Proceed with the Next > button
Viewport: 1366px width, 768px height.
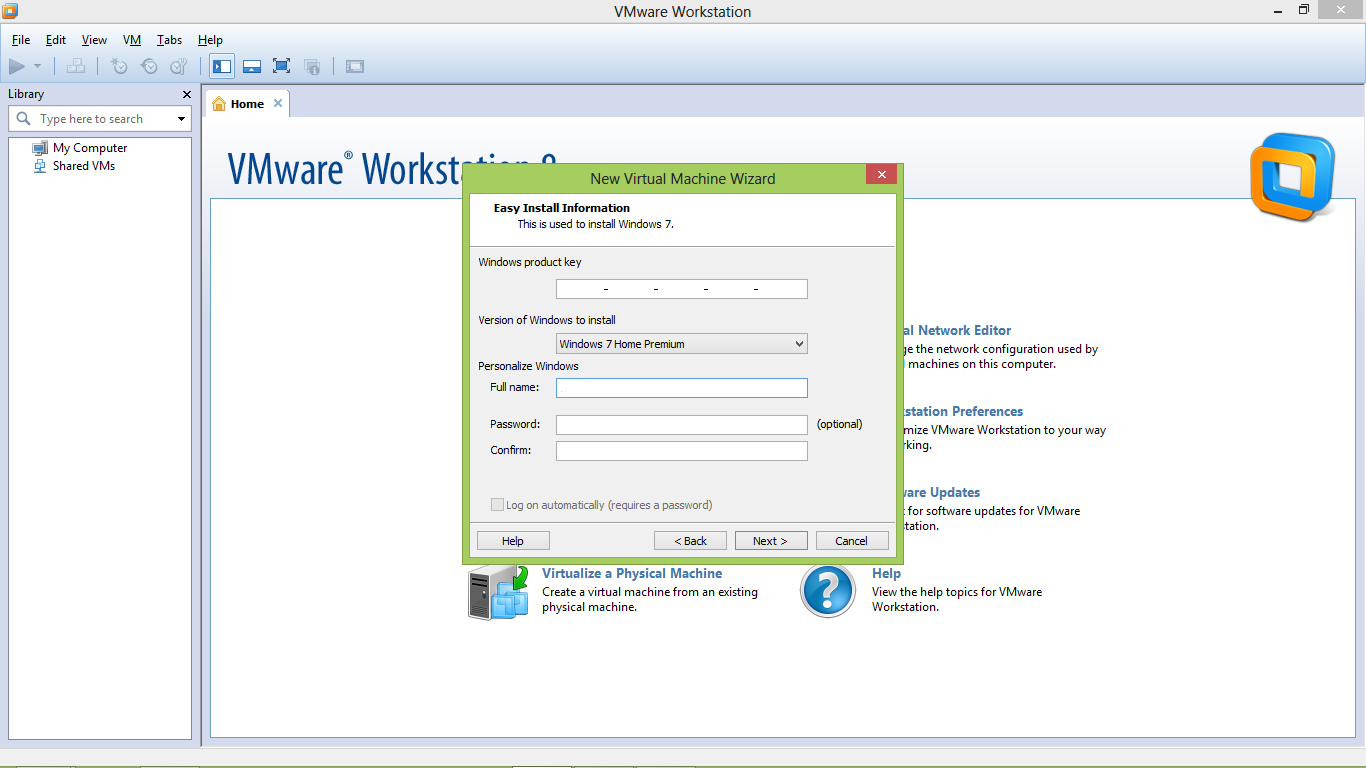(x=771, y=541)
